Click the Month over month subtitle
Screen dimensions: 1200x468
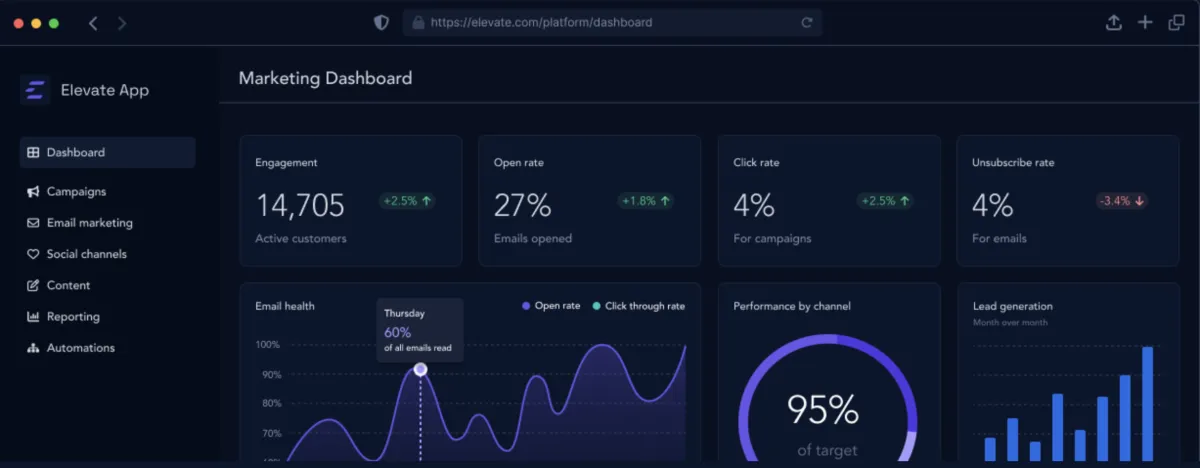pos(1010,323)
